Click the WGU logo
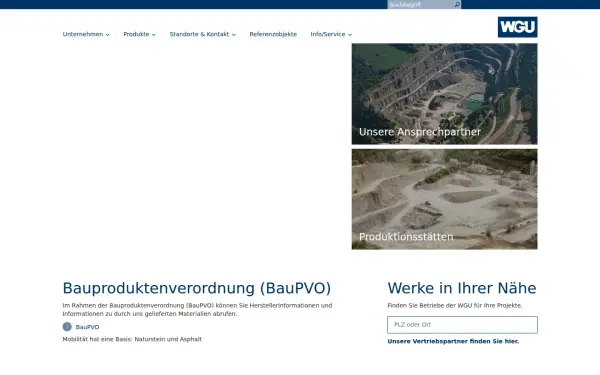The image size is (600, 375). [x=517, y=27]
